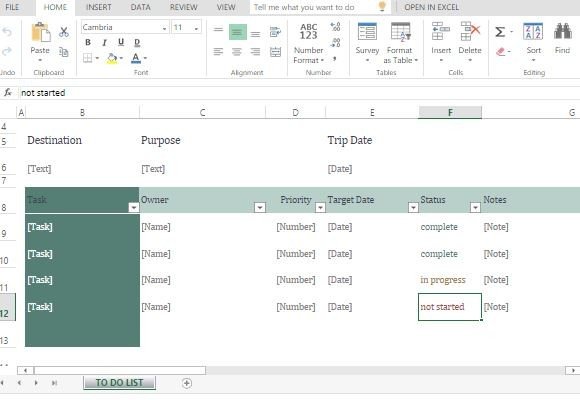Select the TO DO LIST sheet tab
The height and width of the screenshot is (400, 580).
[x=119, y=383]
